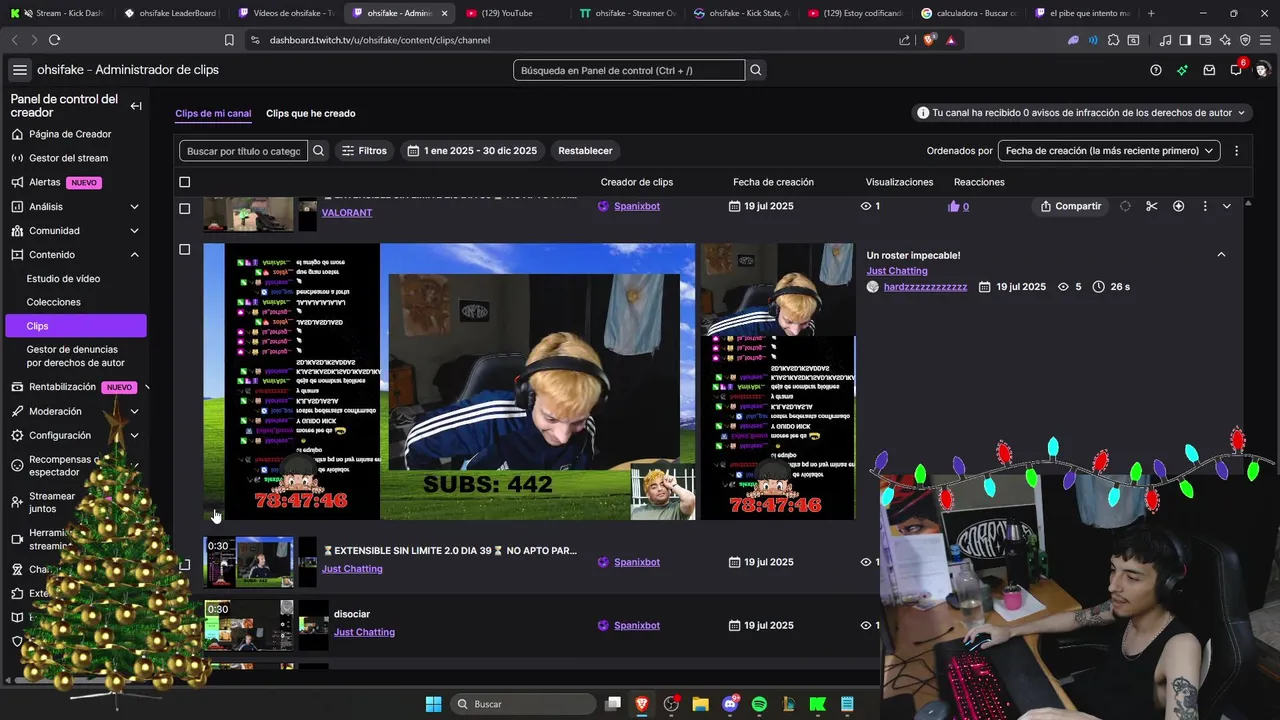
Task: Switch to the '(129) YouTube' browser tab
Action: click(510, 13)
